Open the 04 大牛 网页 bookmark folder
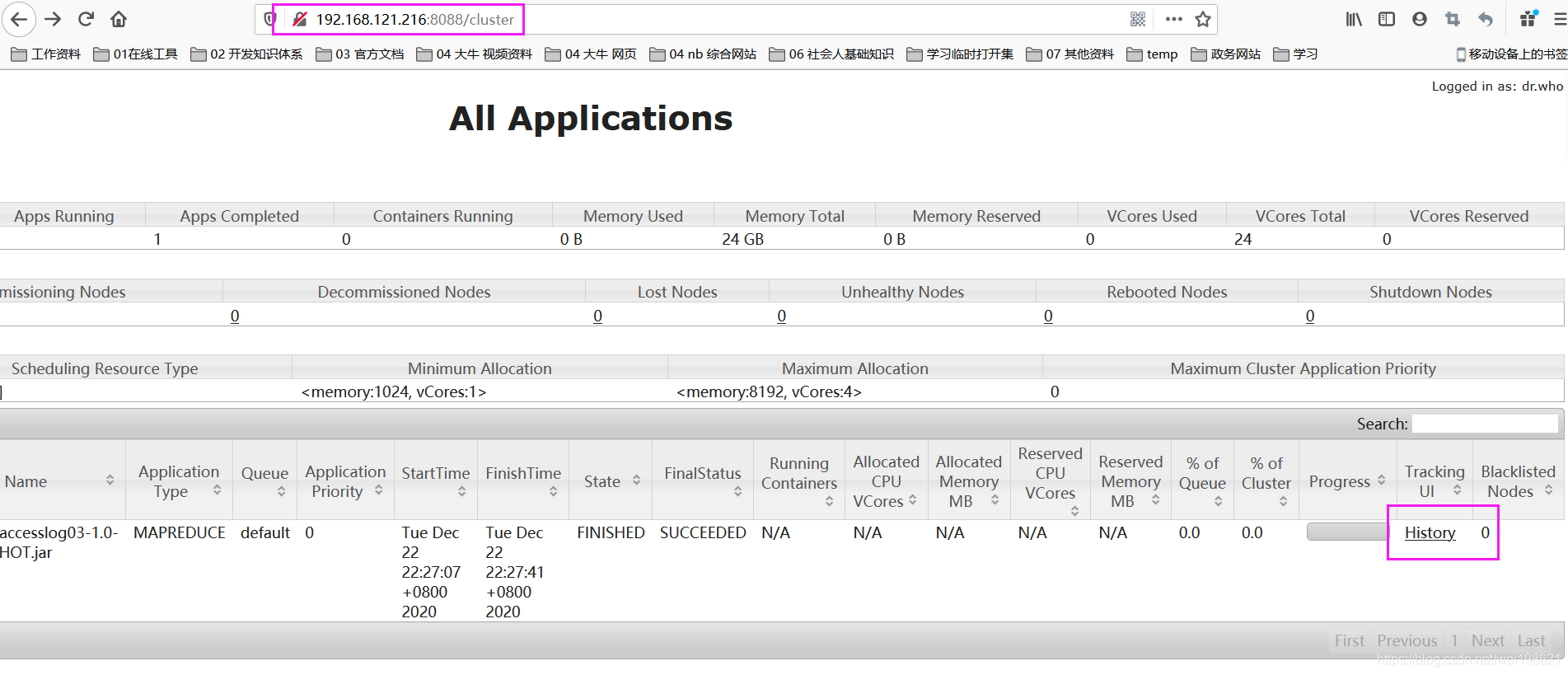Viewport: 1568px width, 675px height. pyautogui.click(x=591, y=54)
